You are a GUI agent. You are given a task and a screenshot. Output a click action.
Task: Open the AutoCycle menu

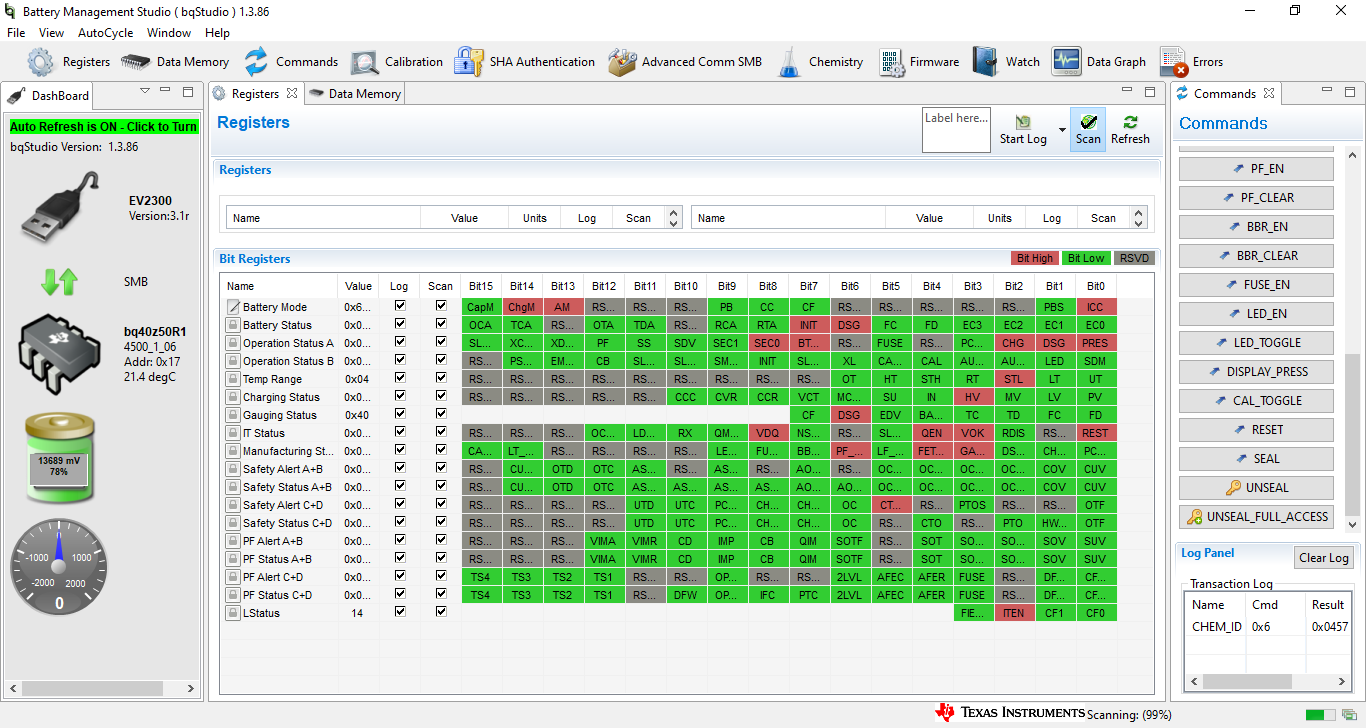[106, 33]
